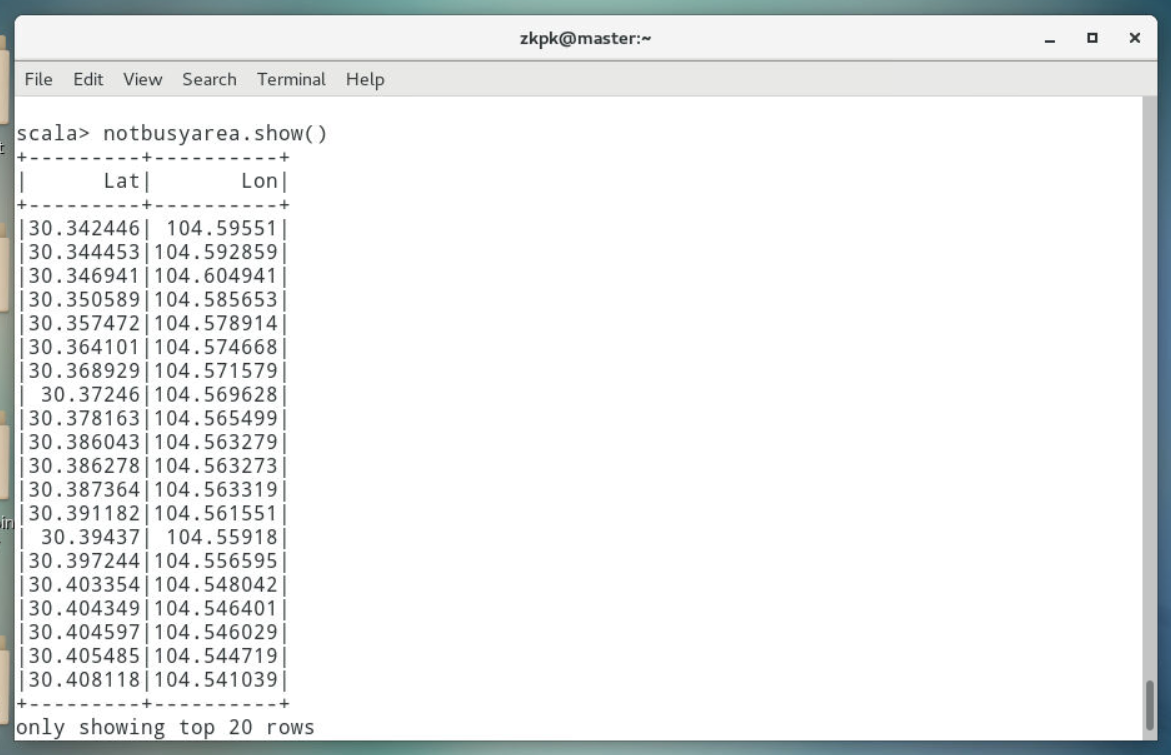Minimize the zkpk@master terminal window
This screenshot has height=755, width=1171.
point(1049,38)
